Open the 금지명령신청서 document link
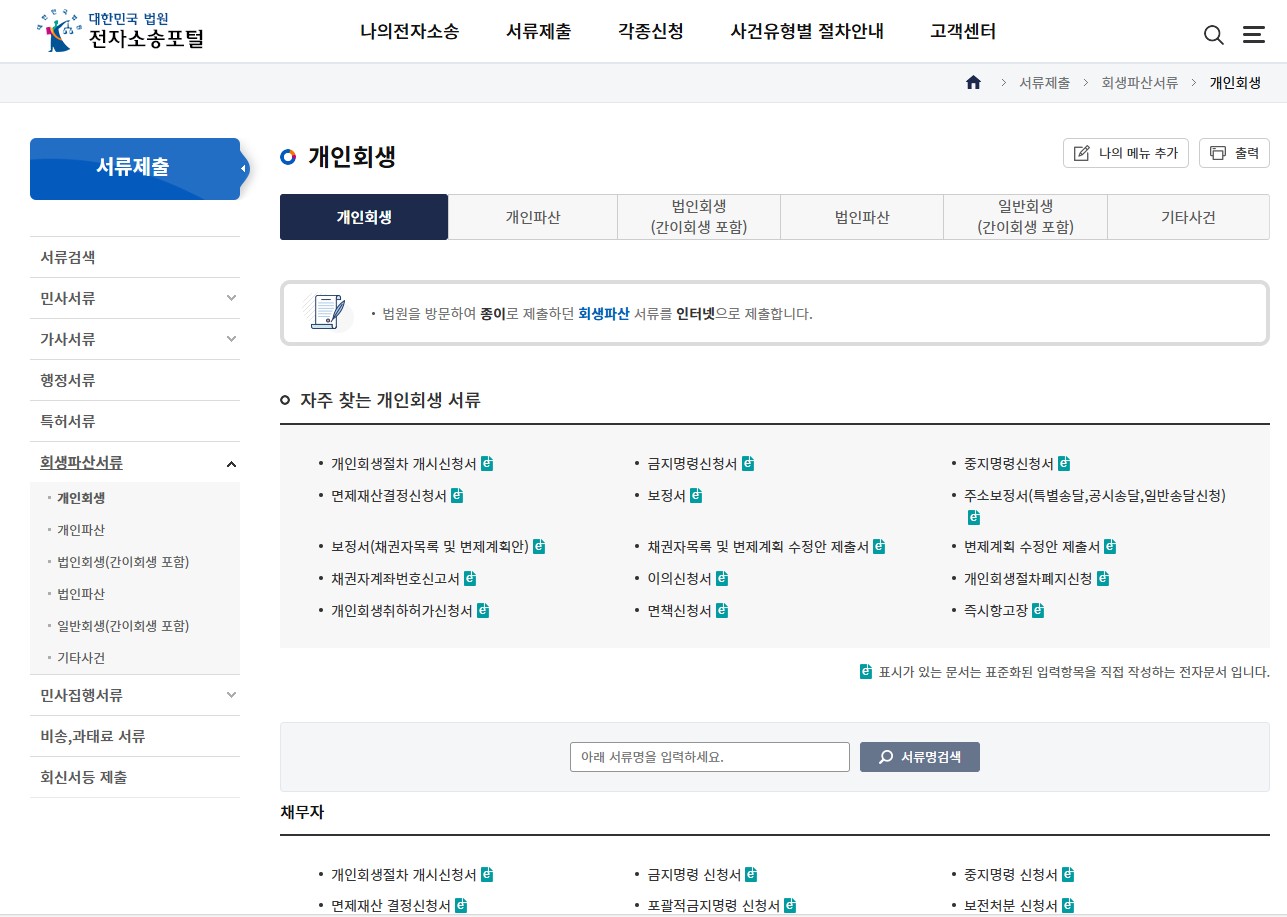The image size is (1287, 917). (692, 463)
